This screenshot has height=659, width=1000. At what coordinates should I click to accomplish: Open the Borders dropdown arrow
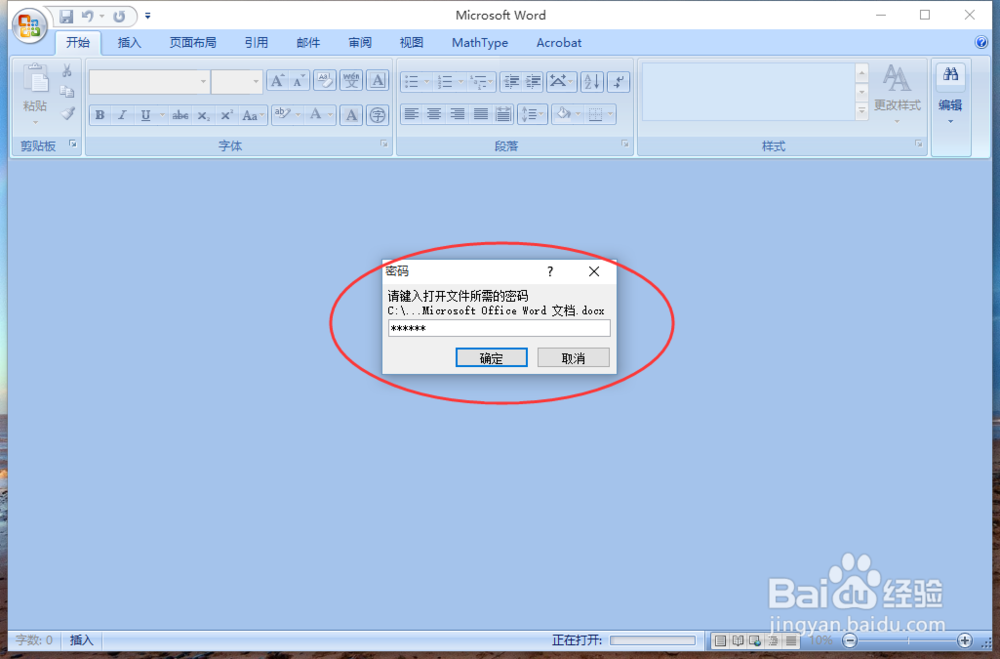610,114
